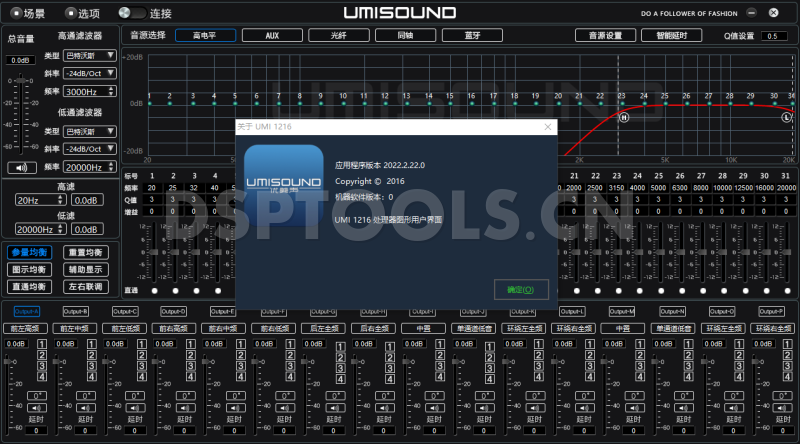Image resolution: width=800 pixels, height=444 pixels.
Task: Mute Output-C channel speaker icon
Action: 135,408
